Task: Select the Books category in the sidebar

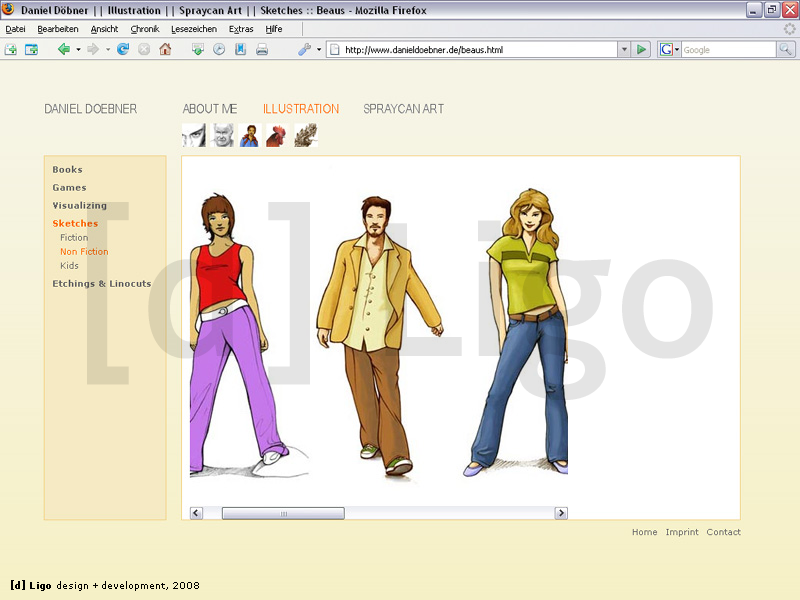Action: [67, 169]
